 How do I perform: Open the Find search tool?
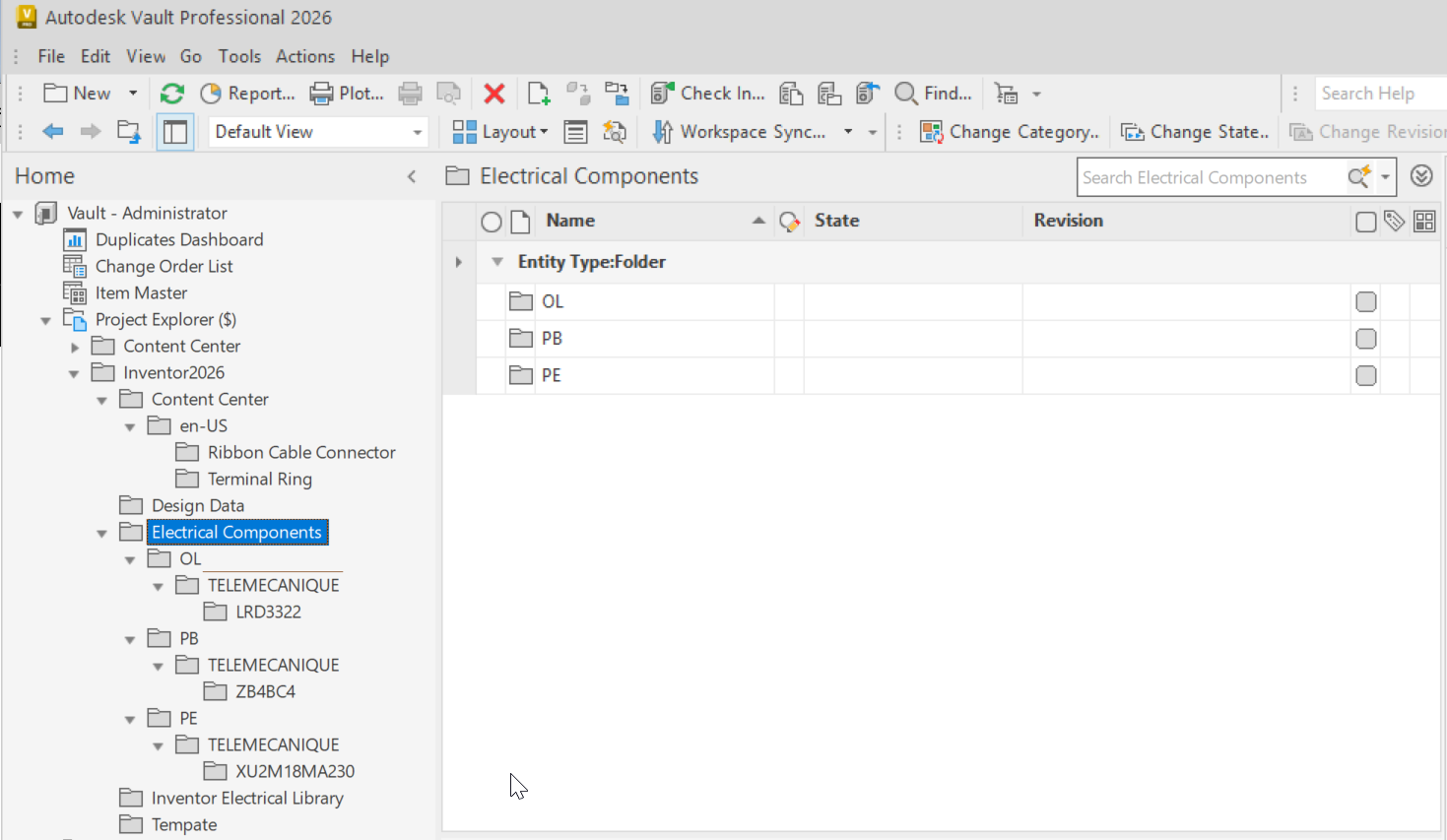933,94
